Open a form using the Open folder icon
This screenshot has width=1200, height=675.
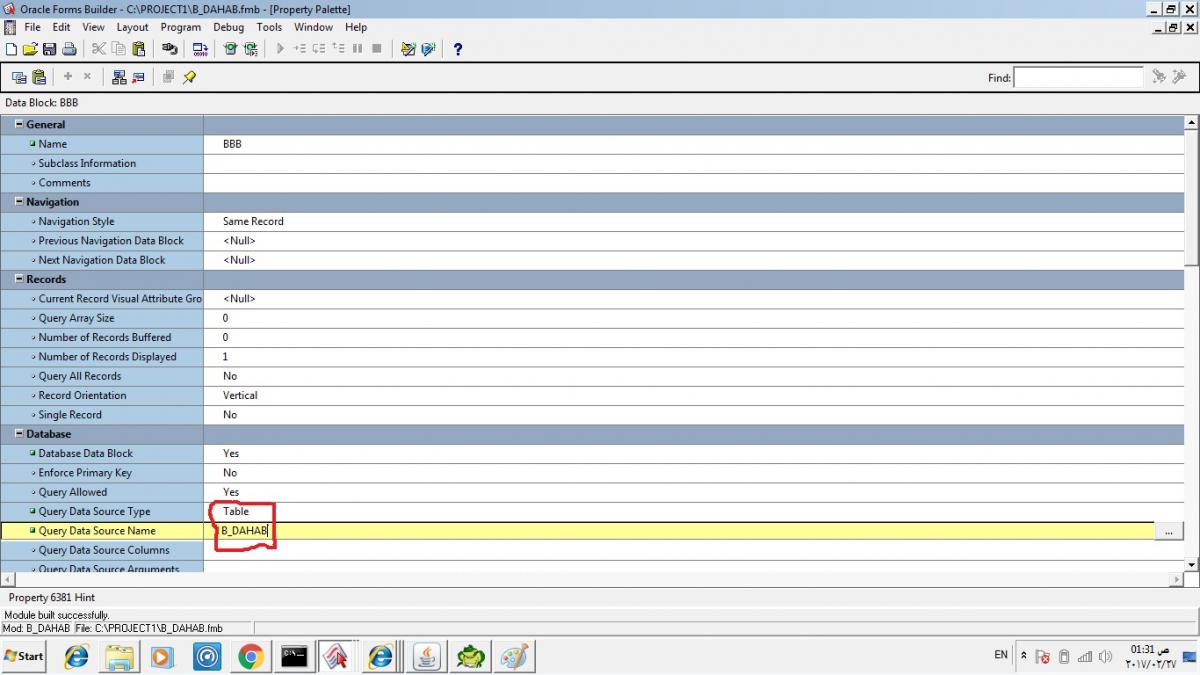click(x=30, y=48)
